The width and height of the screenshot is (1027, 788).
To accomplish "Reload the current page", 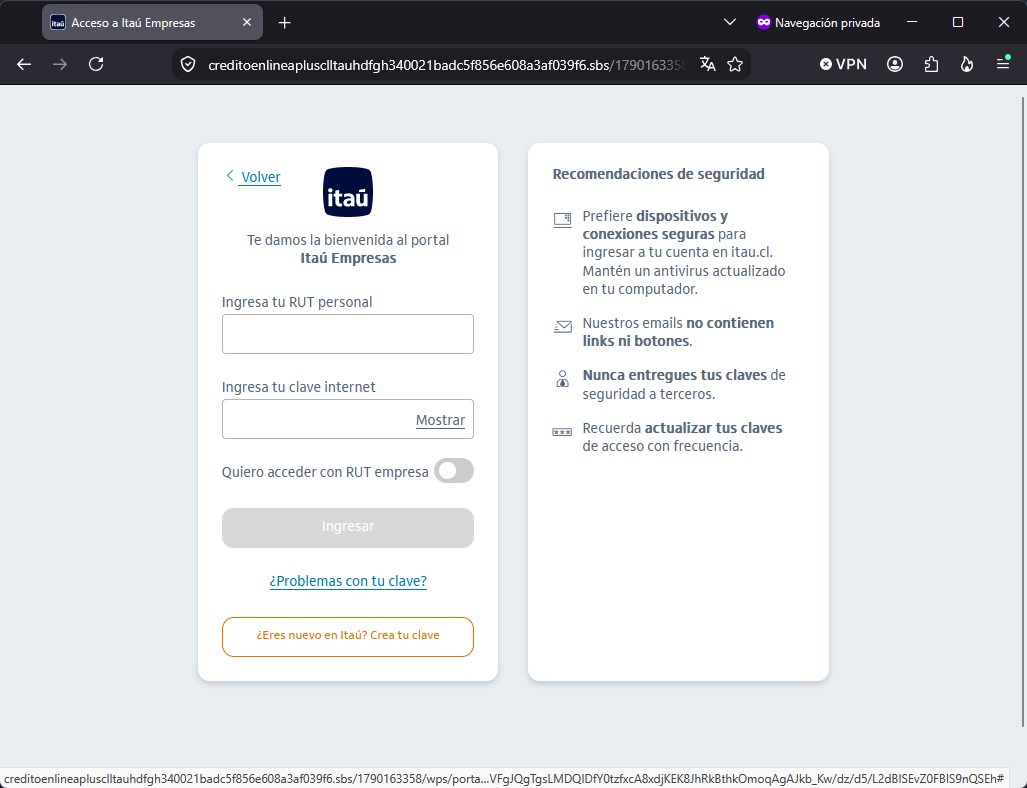I will (x=96, y=64).
